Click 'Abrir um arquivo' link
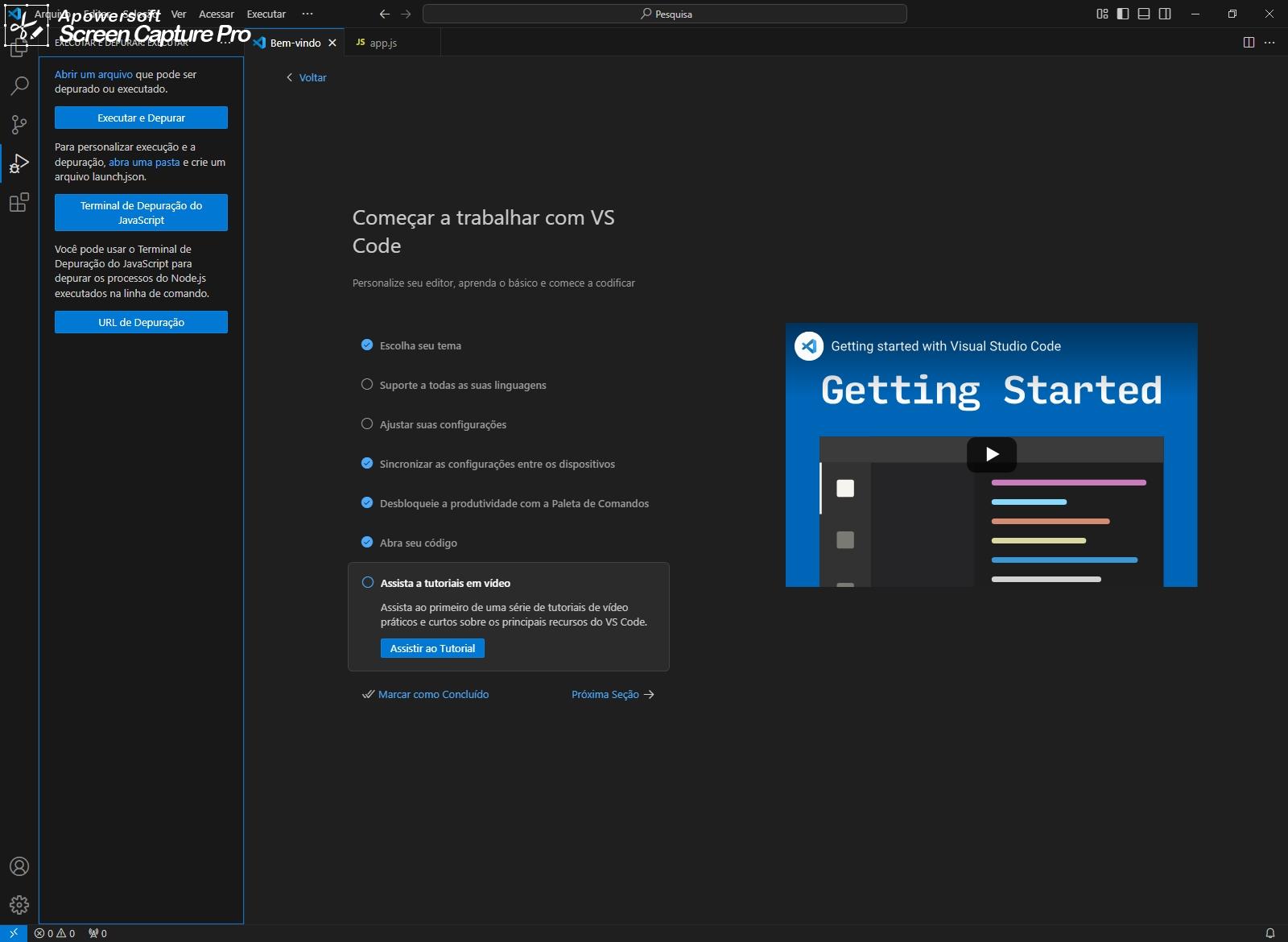1288x942 pixels. click(x=93, y=74)
